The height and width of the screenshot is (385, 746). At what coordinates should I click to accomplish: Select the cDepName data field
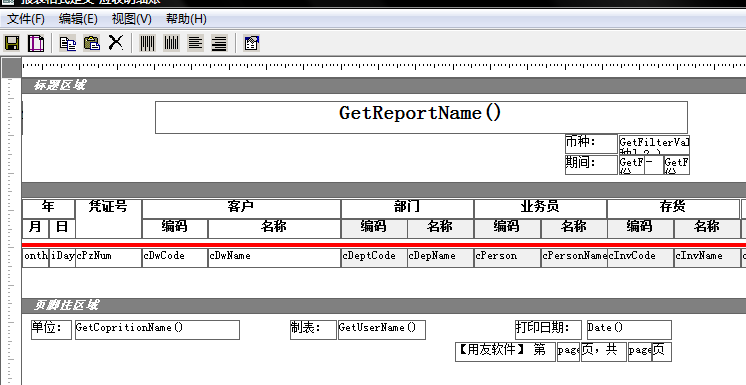click(440, 257)
